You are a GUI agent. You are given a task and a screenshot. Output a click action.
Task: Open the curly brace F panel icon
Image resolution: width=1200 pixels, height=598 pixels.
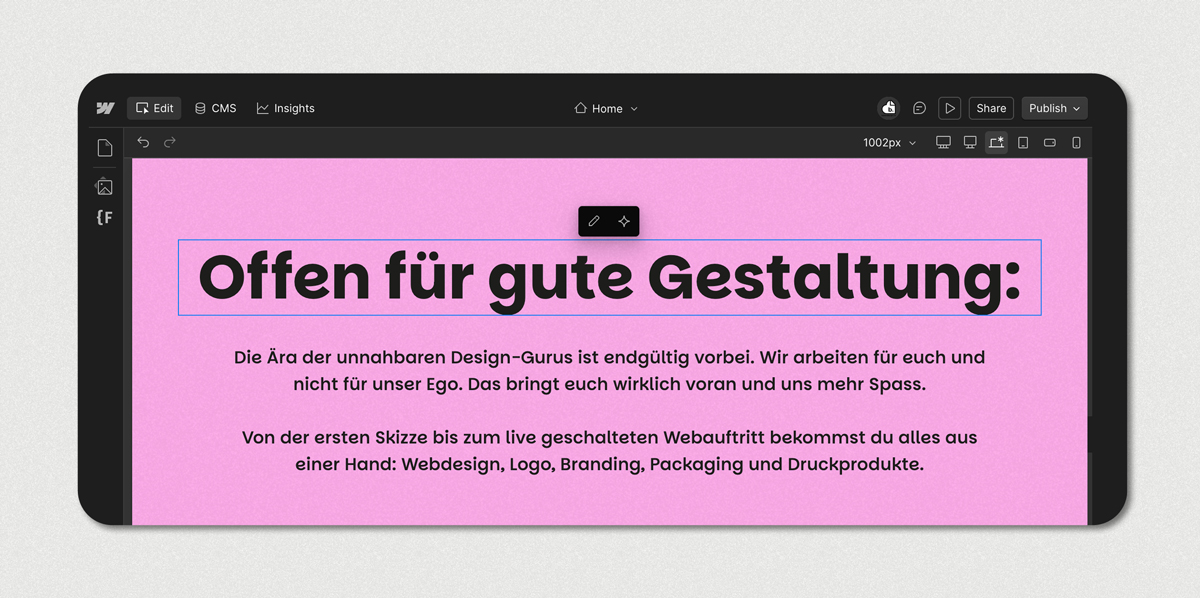105,217
